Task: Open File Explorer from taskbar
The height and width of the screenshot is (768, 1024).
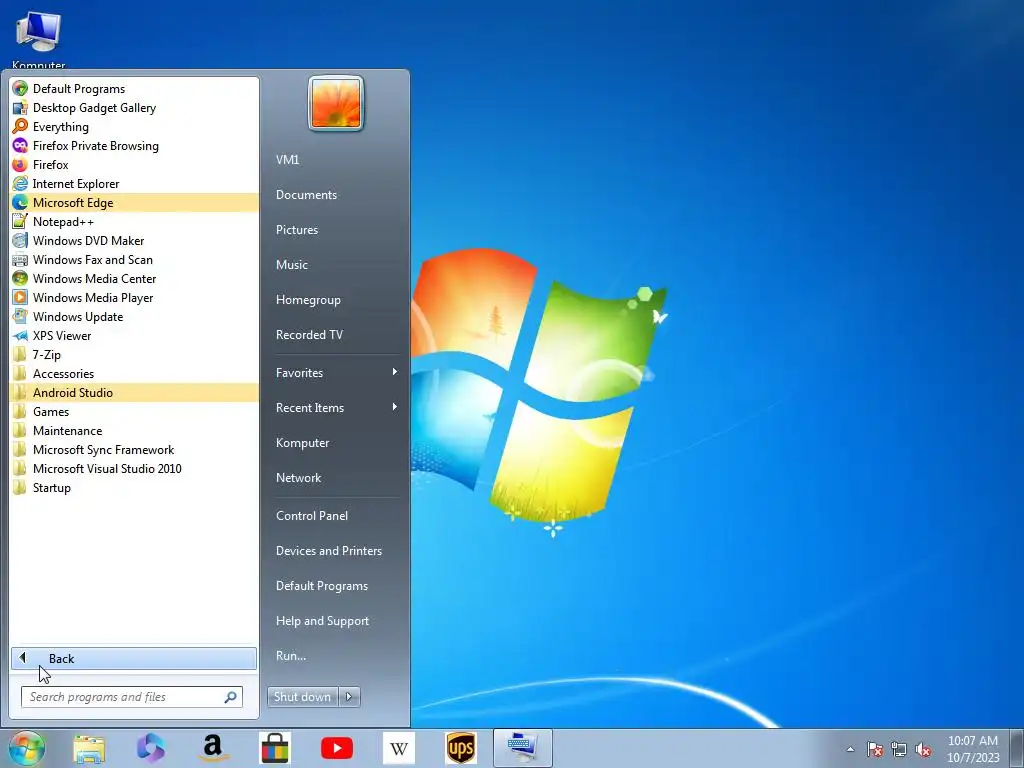Action: pyautogui.click(x=89, y=748)
